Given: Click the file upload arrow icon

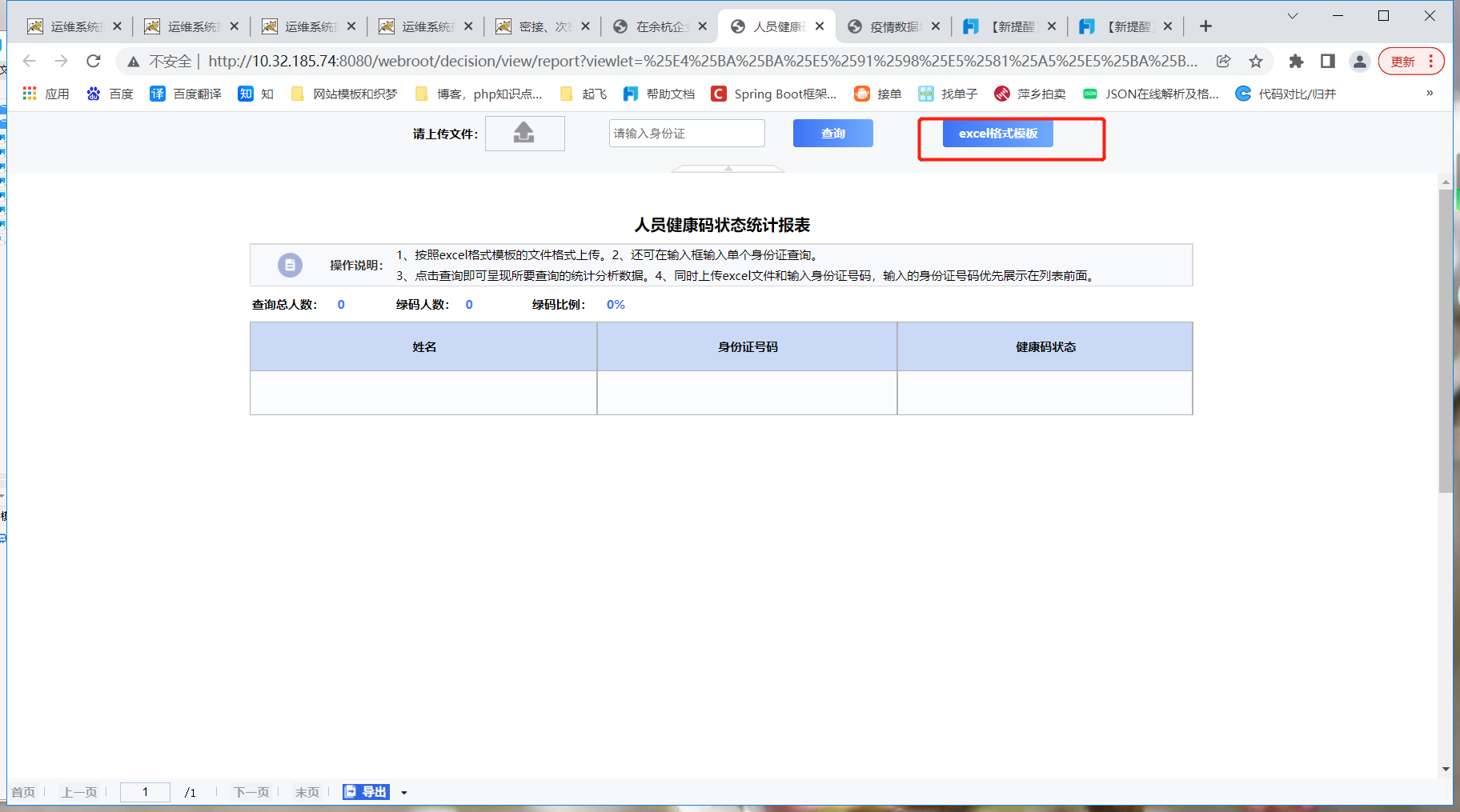Looking at the screenshot, I should coord(524,133).
